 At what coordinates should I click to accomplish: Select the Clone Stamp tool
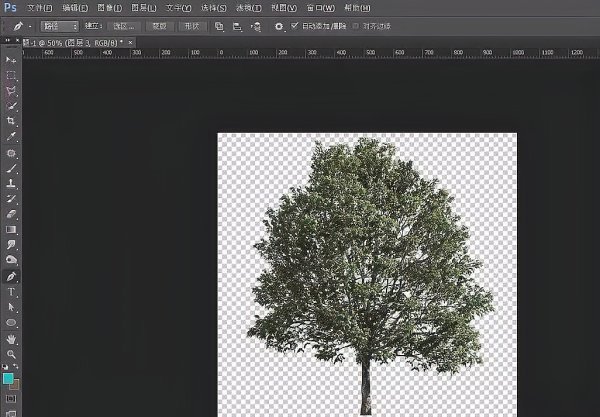point(11,183)
